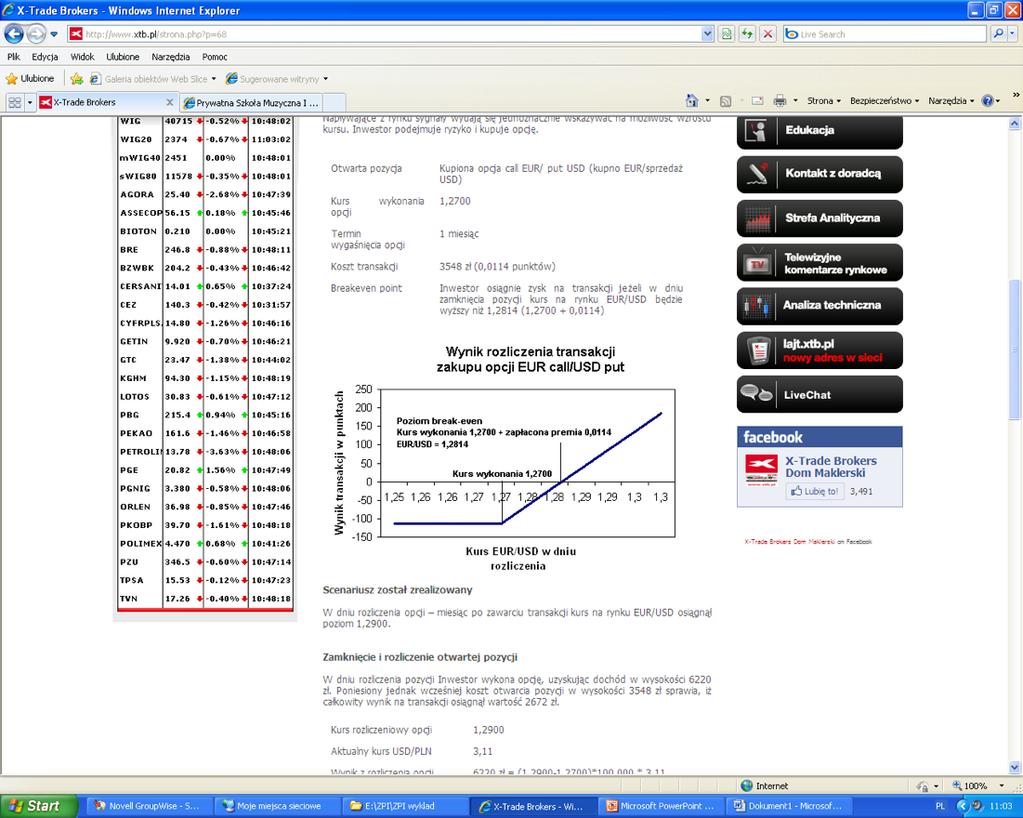The image size is (1023, 818).
Task: Switch to the X-Trade Brokers tab
Action: coord(106,102)
